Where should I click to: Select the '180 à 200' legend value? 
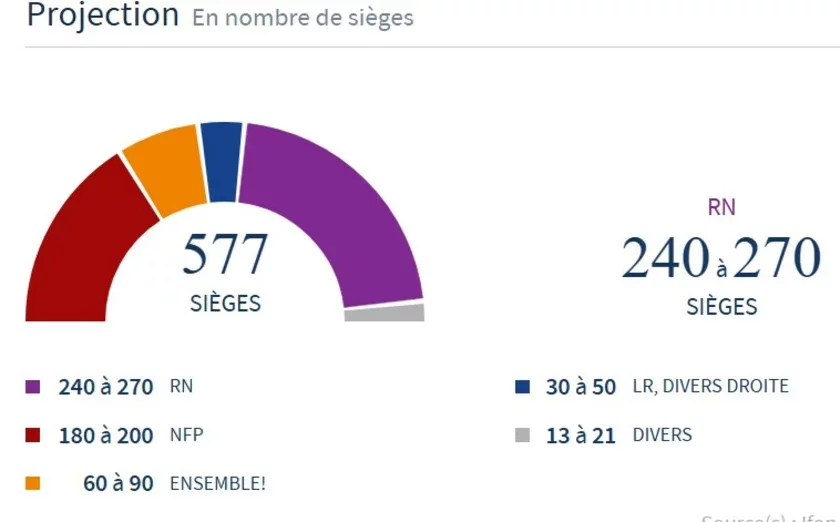tap(106, 435)
